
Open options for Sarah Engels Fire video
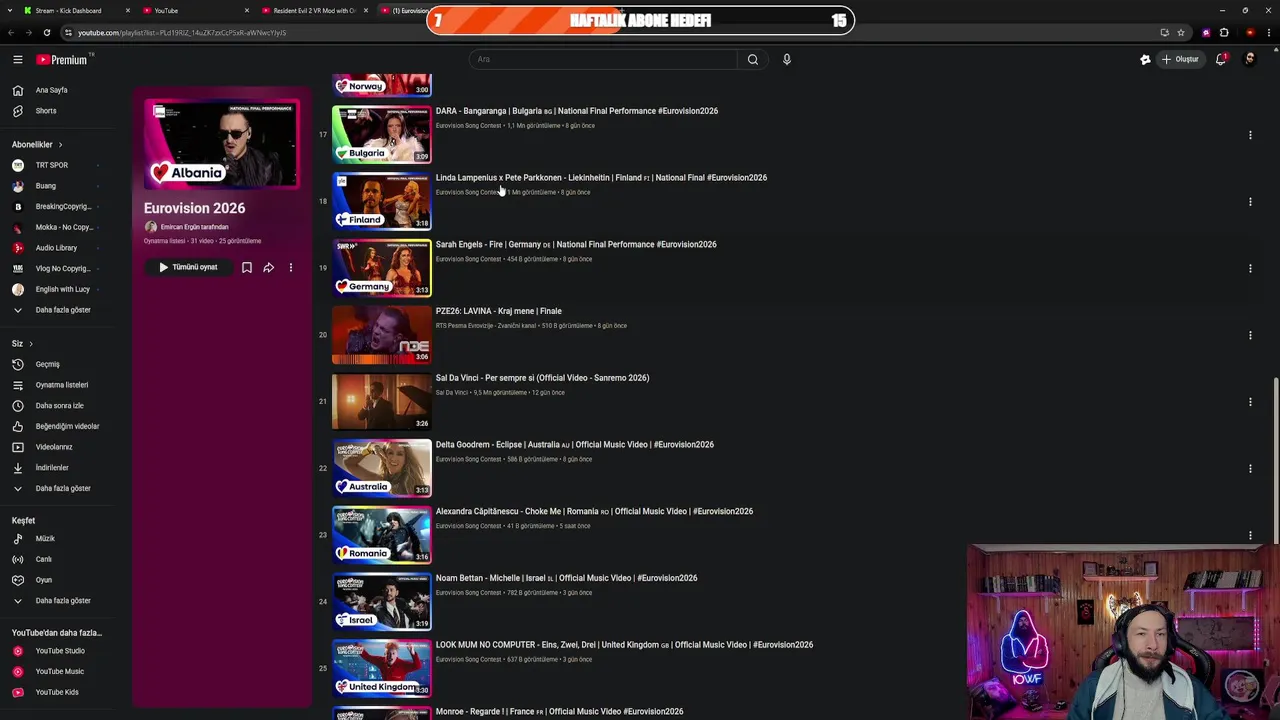[1250, 268]
